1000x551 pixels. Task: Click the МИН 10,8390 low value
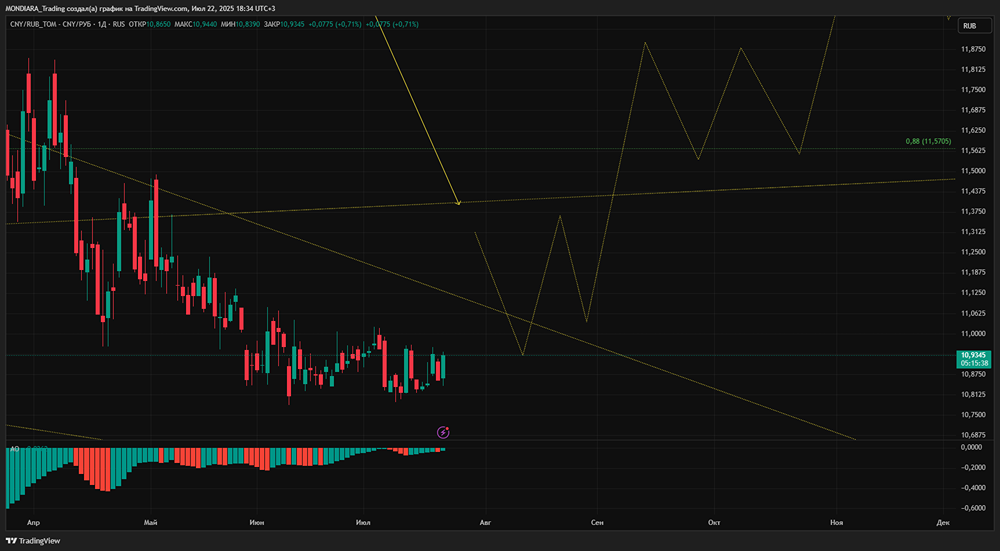tap(239, 24)
